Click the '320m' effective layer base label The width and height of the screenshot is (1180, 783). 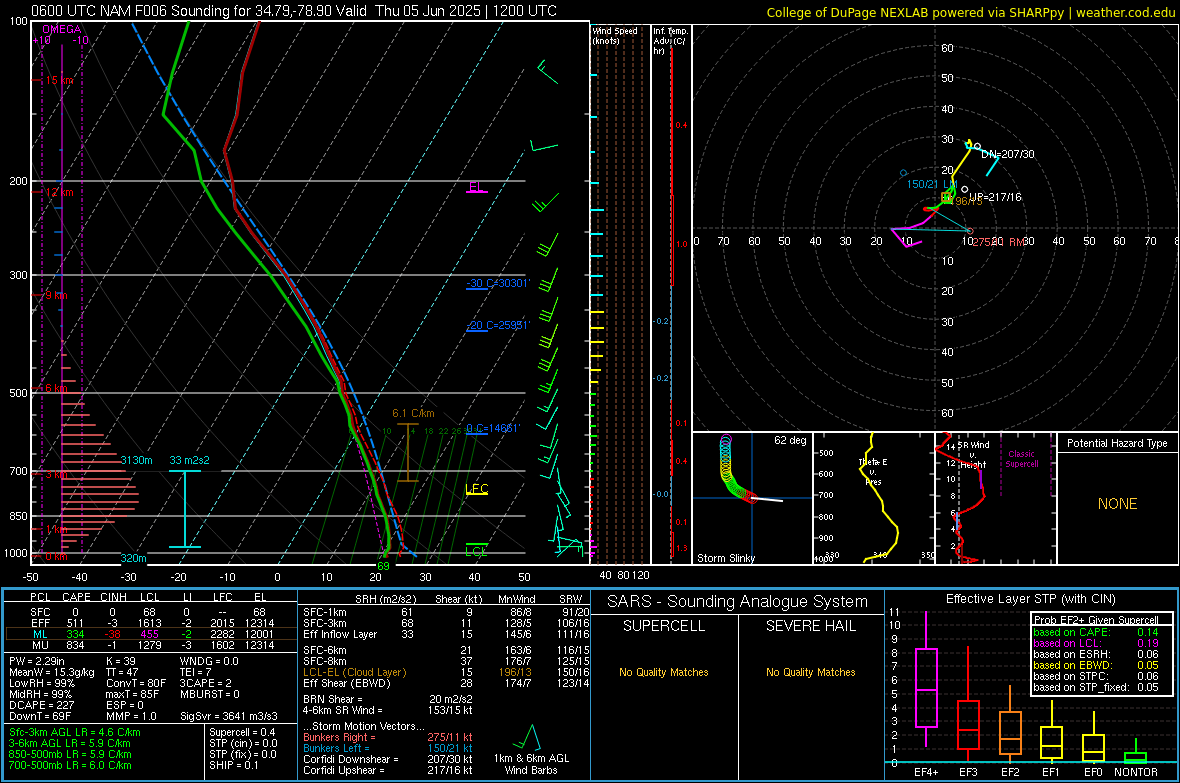(x=133, y=558)
